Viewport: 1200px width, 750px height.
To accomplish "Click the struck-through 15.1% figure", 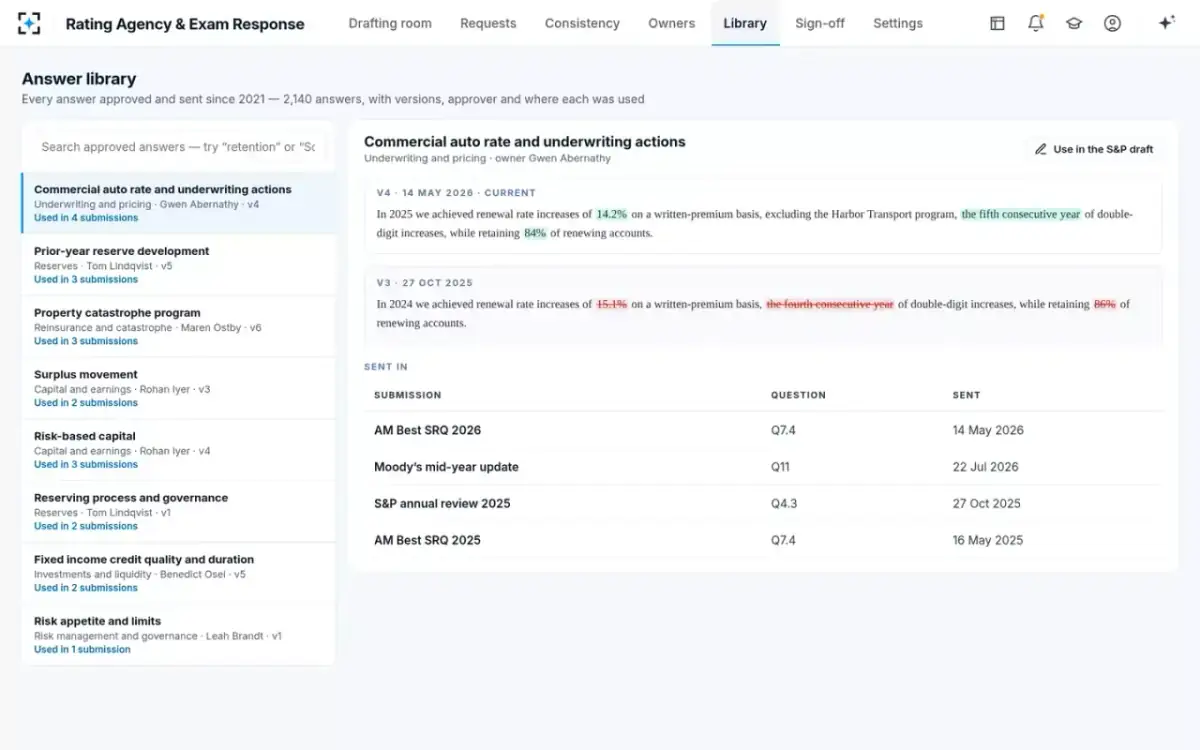I will [612, 304].
